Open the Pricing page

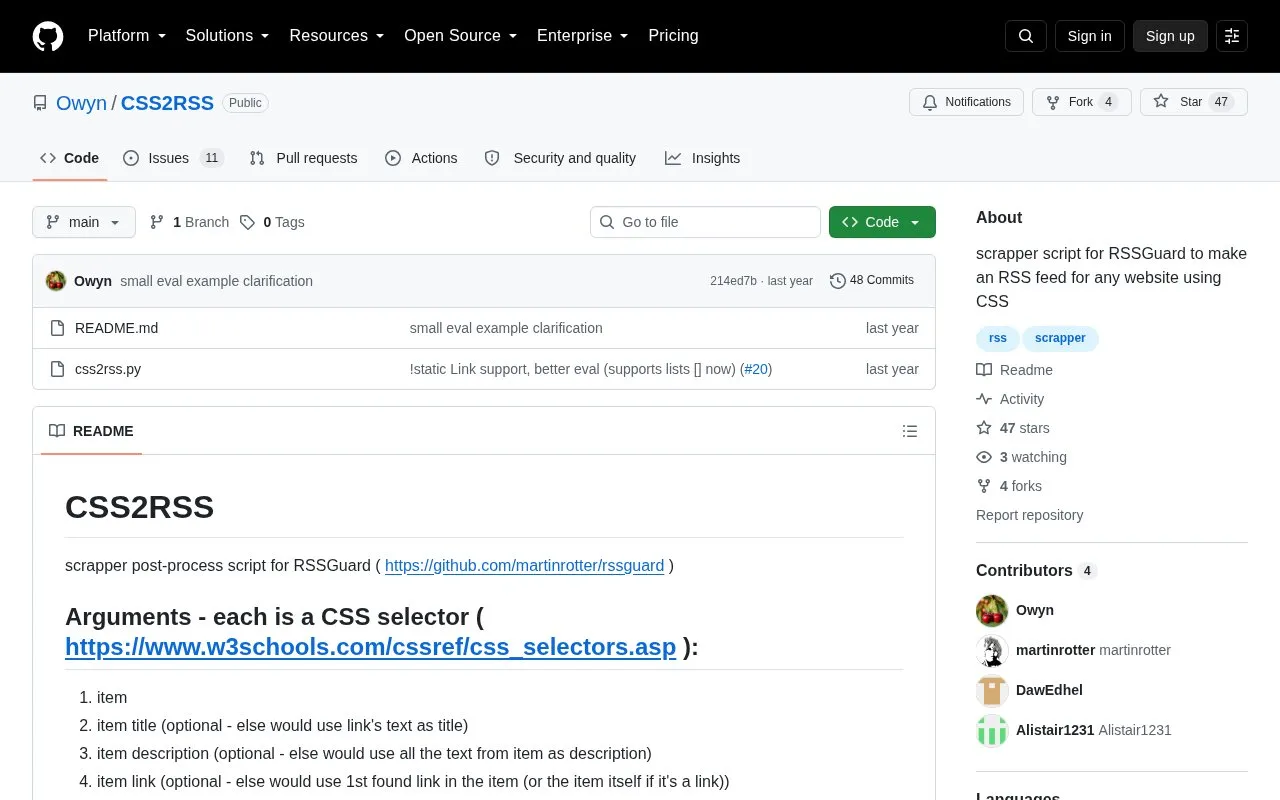[673, 36]
